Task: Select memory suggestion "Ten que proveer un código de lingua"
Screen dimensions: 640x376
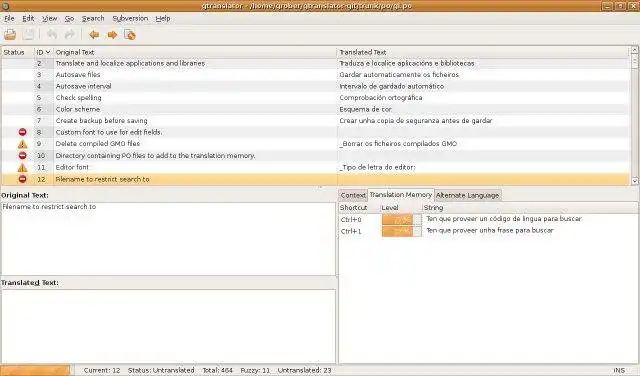Action: click(504, 219)
